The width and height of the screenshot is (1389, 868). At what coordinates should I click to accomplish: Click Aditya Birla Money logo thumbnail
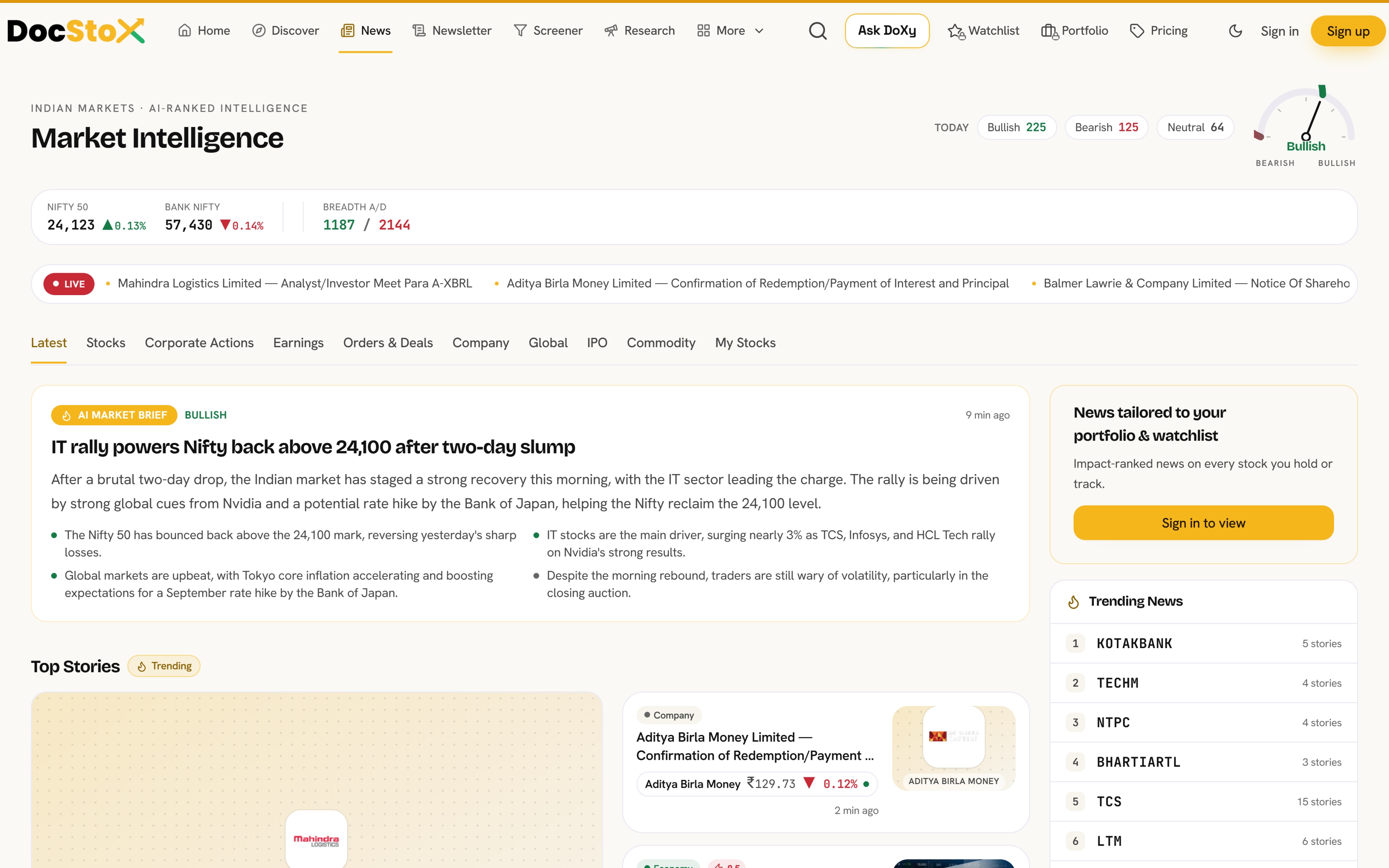click(953, 737)
